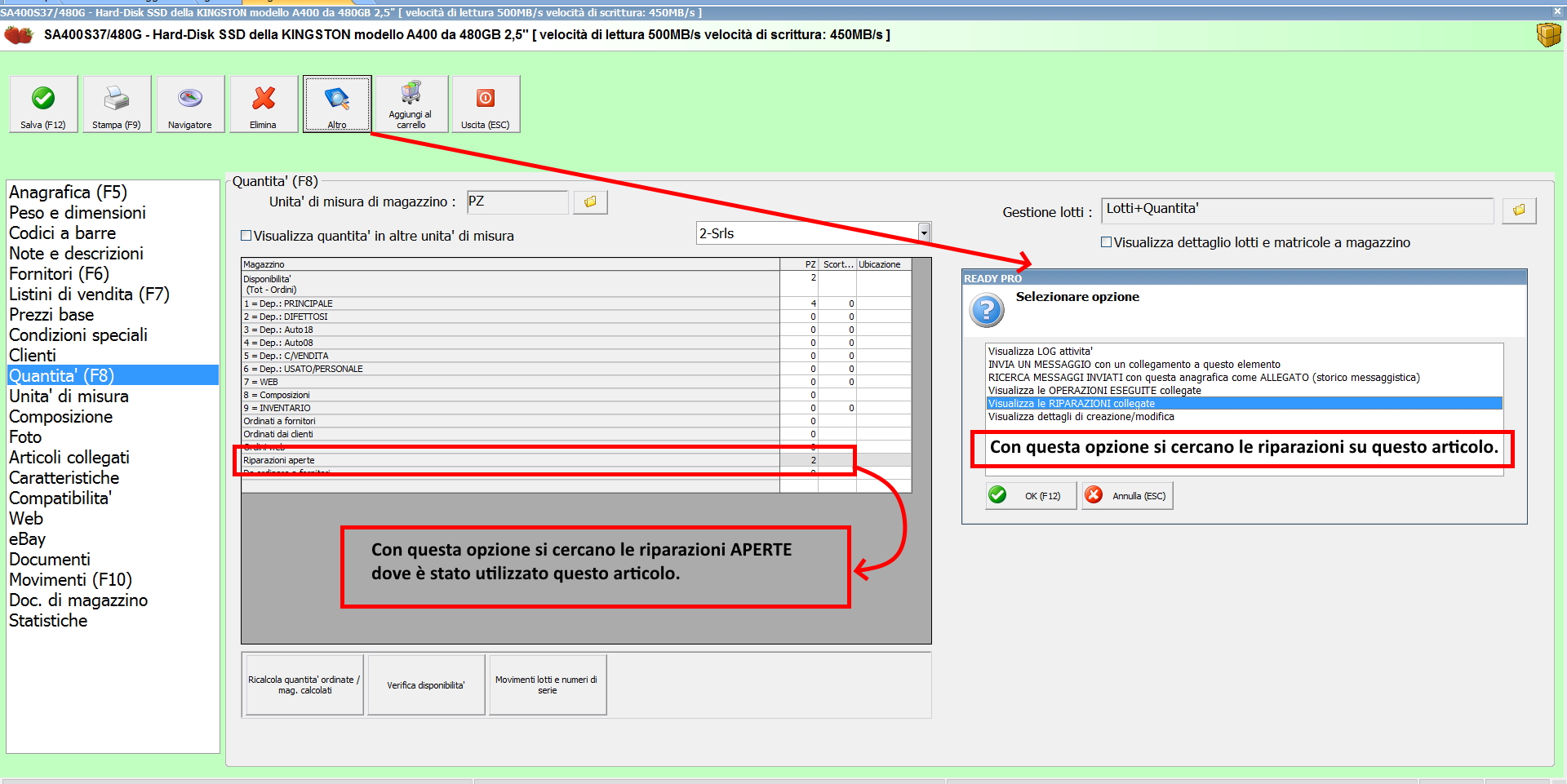Image resolution: width=1567 pixels, height=784 pixels.
Task: Click the question mark icon in READY PRO dialog
Action: 987,310
